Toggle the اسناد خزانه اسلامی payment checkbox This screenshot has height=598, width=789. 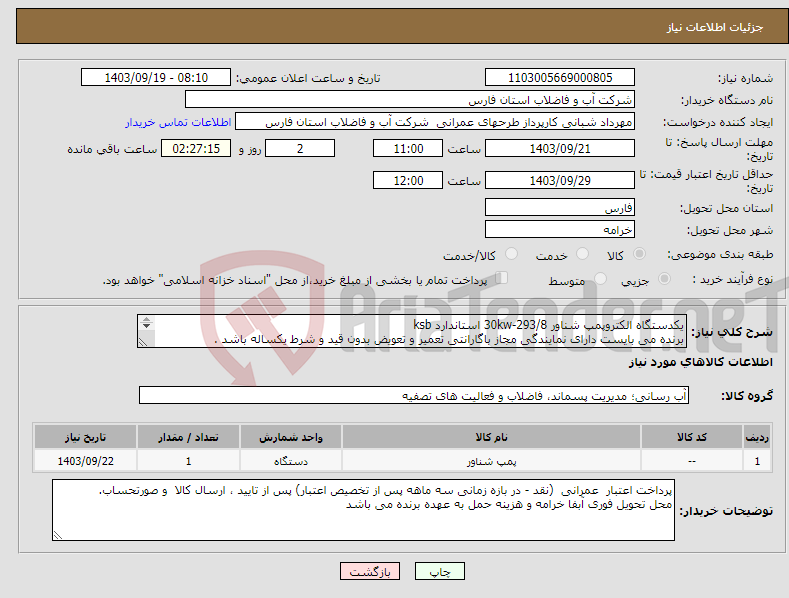[501, 277]
